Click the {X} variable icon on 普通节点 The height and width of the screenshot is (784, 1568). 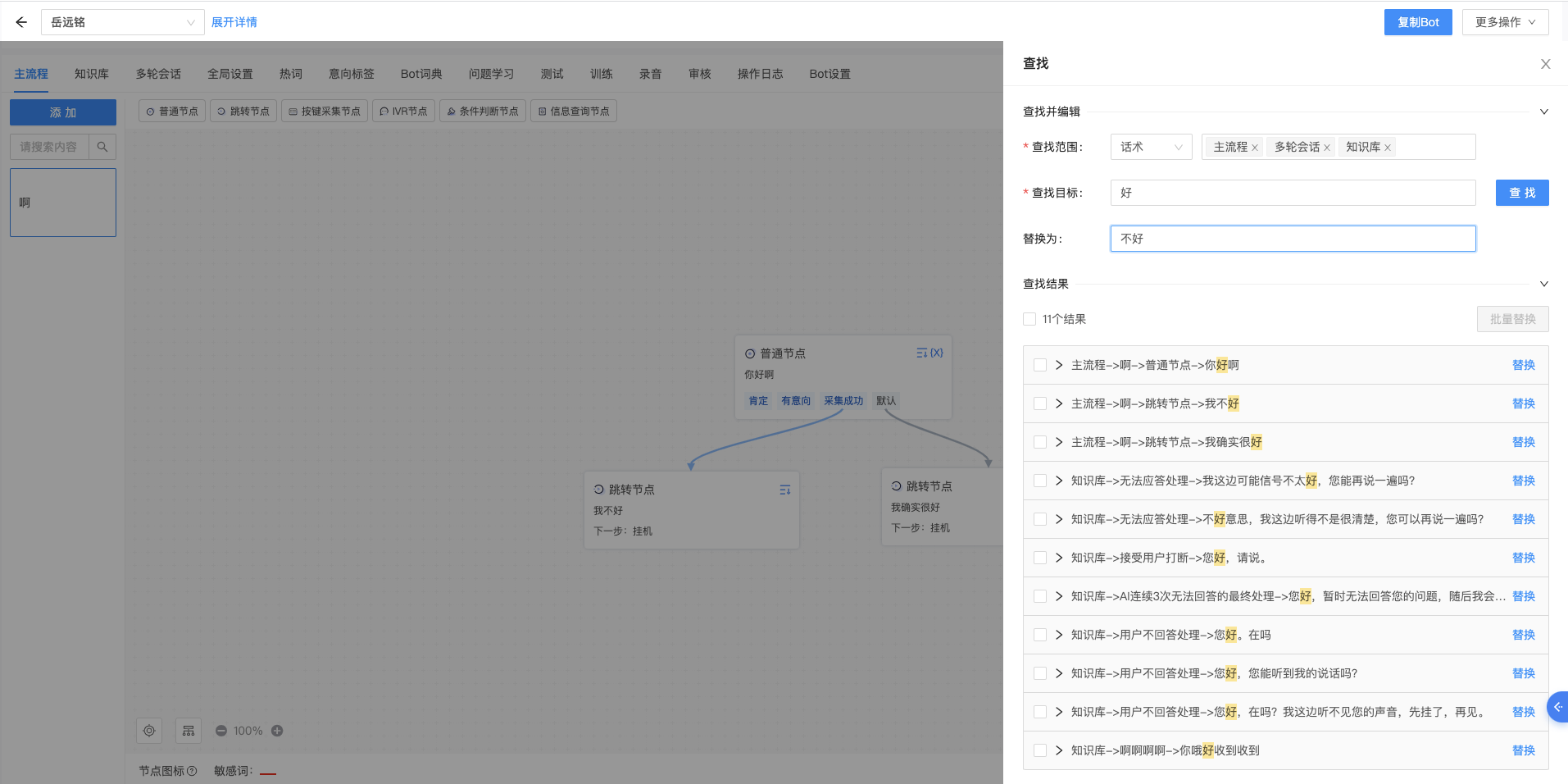[937, 352]
